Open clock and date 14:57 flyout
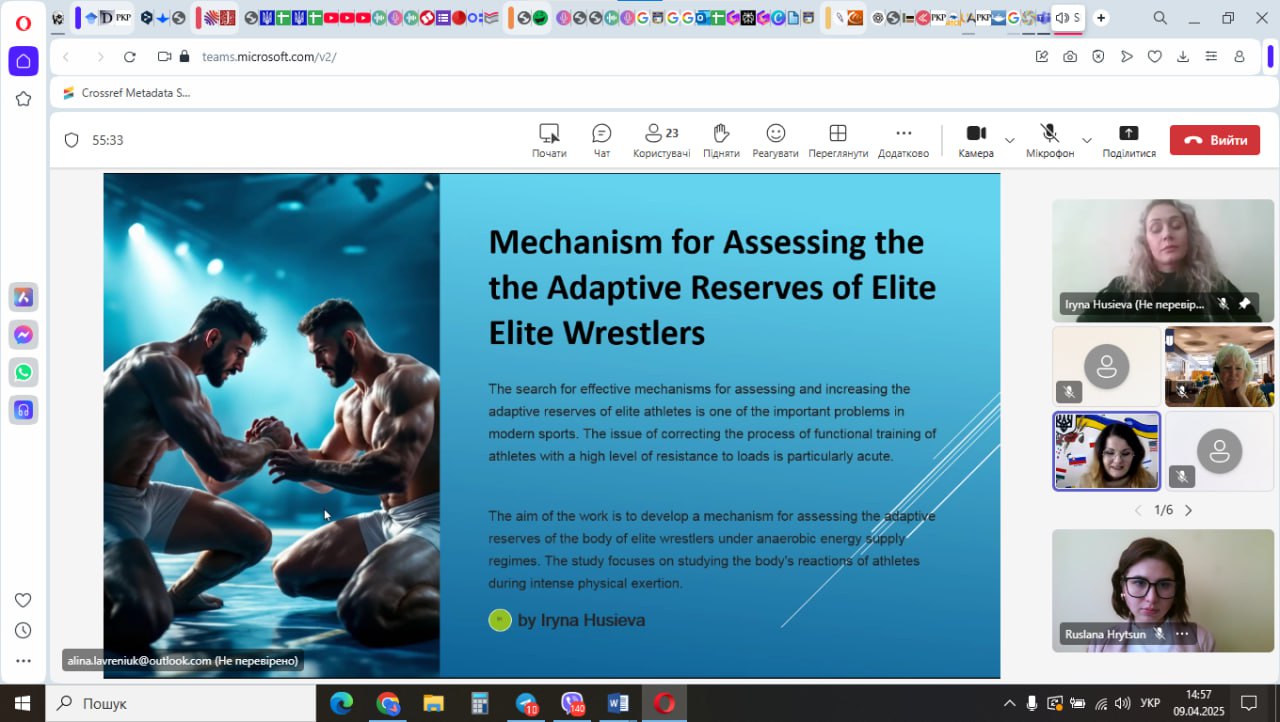The height and width of the screenshot is (722, 1280). pyautogui.click(x=1199, y=703)
